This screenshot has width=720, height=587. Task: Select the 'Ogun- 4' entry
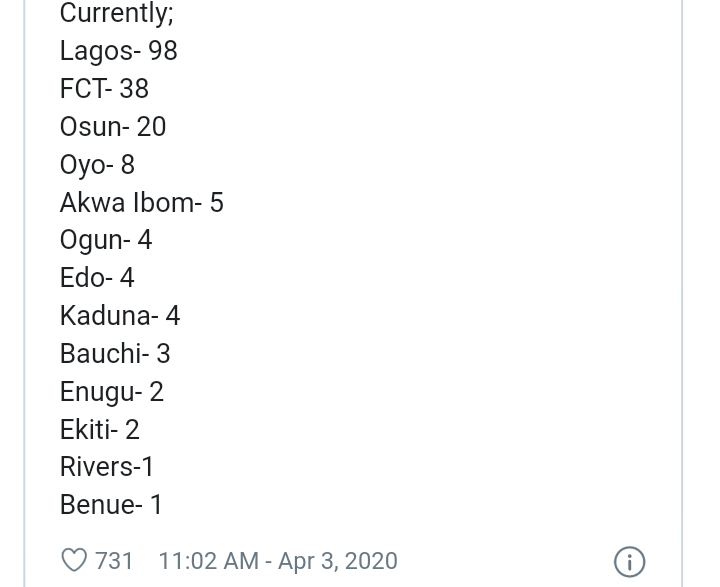(x=106, y=240)
